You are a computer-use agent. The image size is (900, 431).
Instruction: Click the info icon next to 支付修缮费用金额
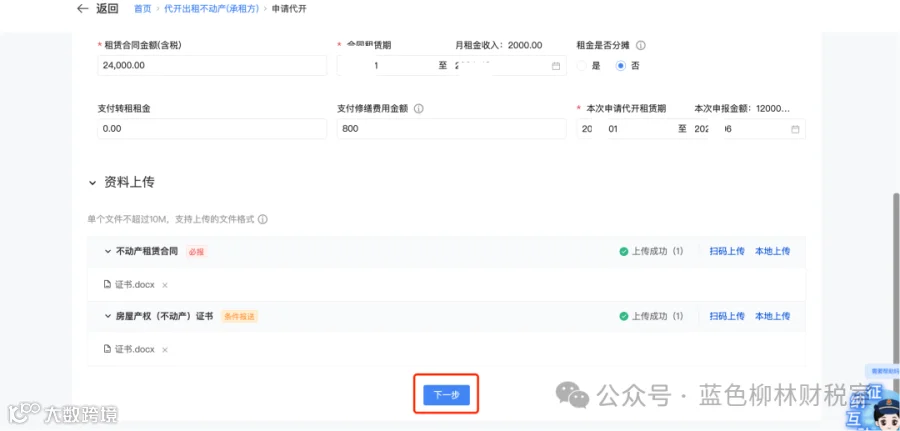[418, 108]
